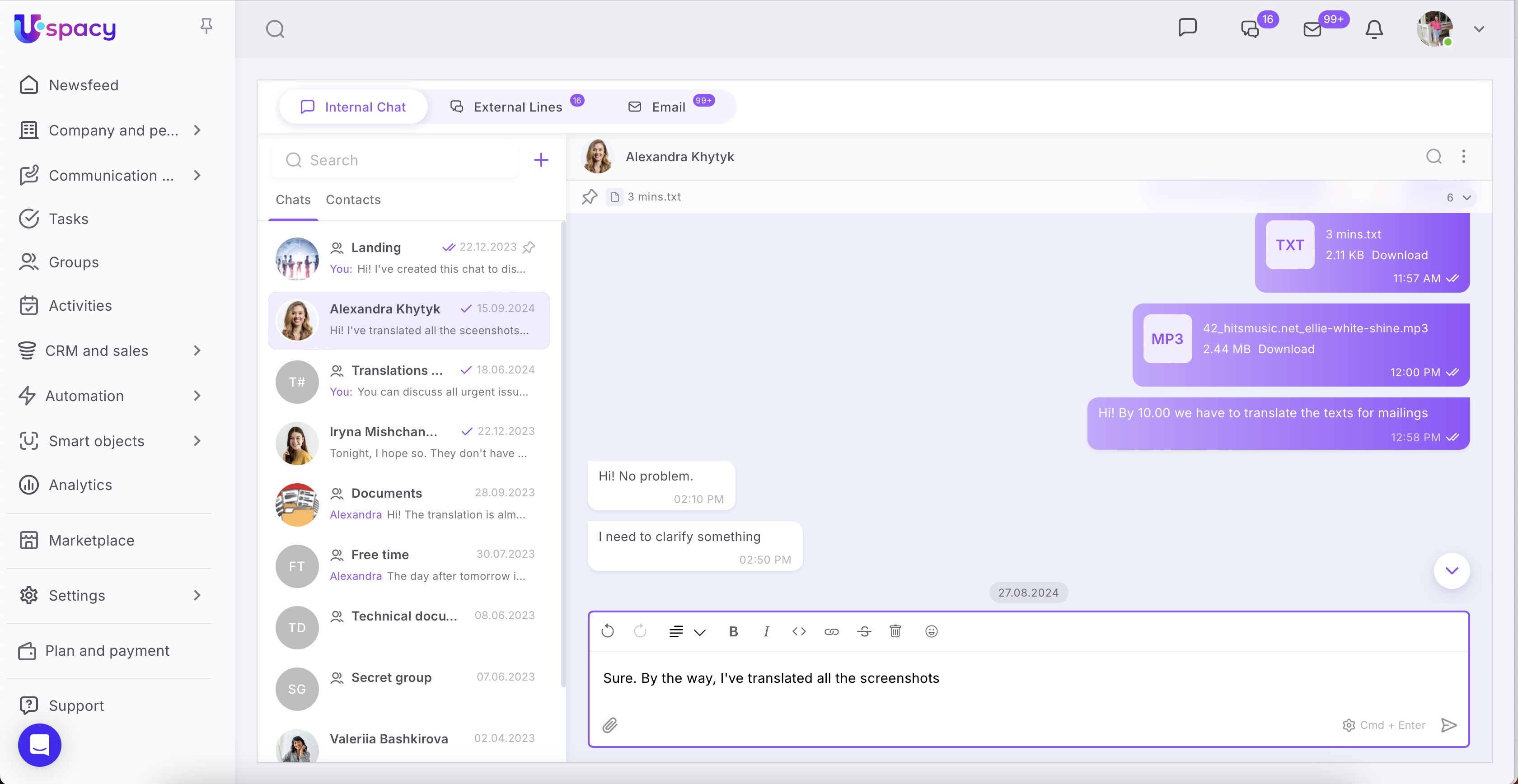Expand the CRM and sales menu
Image resolution: width=1518 pixels, height=784 pixels.
click(x=197, y=350)
